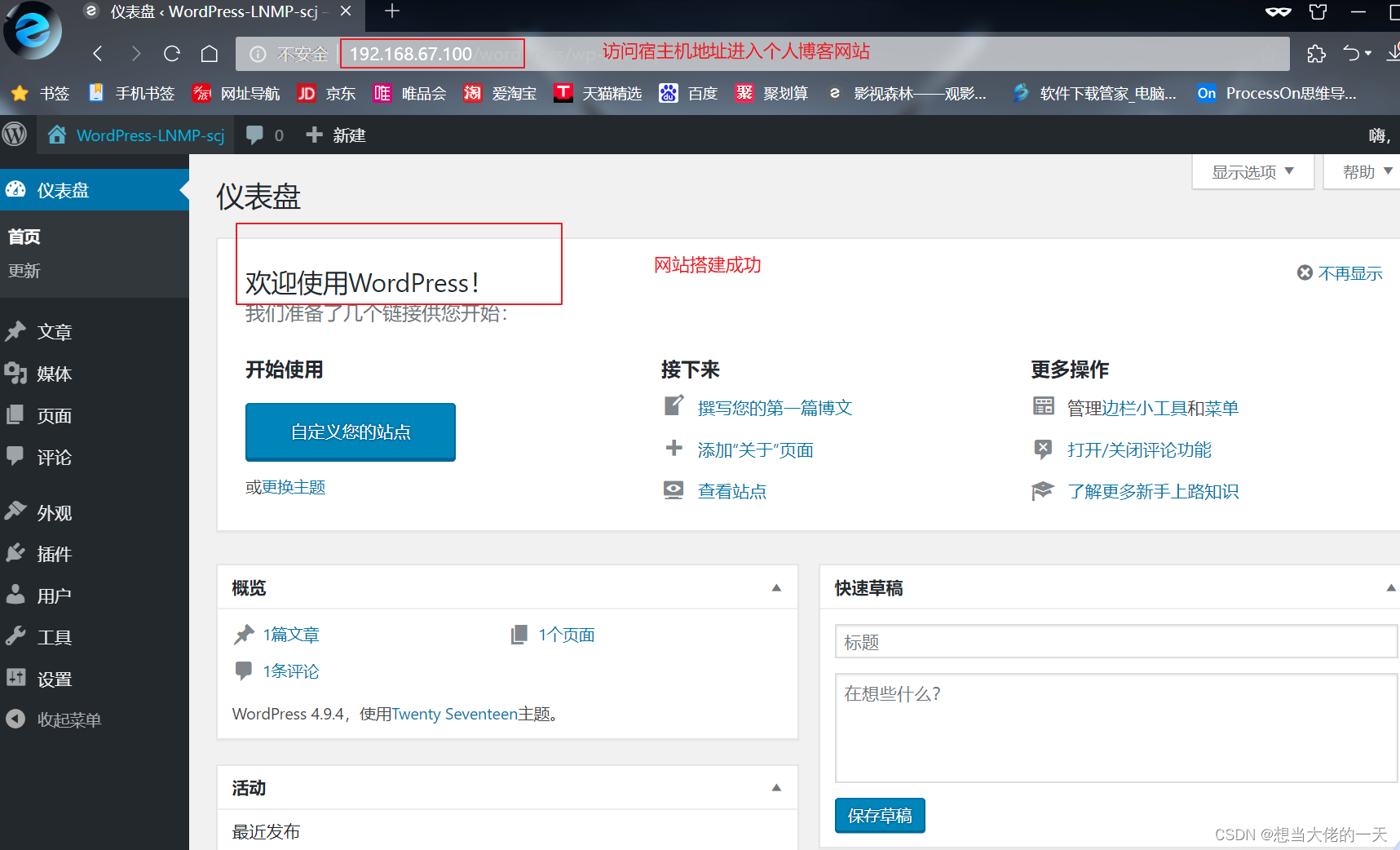Open the 首页 submenu item
The width and height of the screenshot is (1400, 850).
pos(24,237)
